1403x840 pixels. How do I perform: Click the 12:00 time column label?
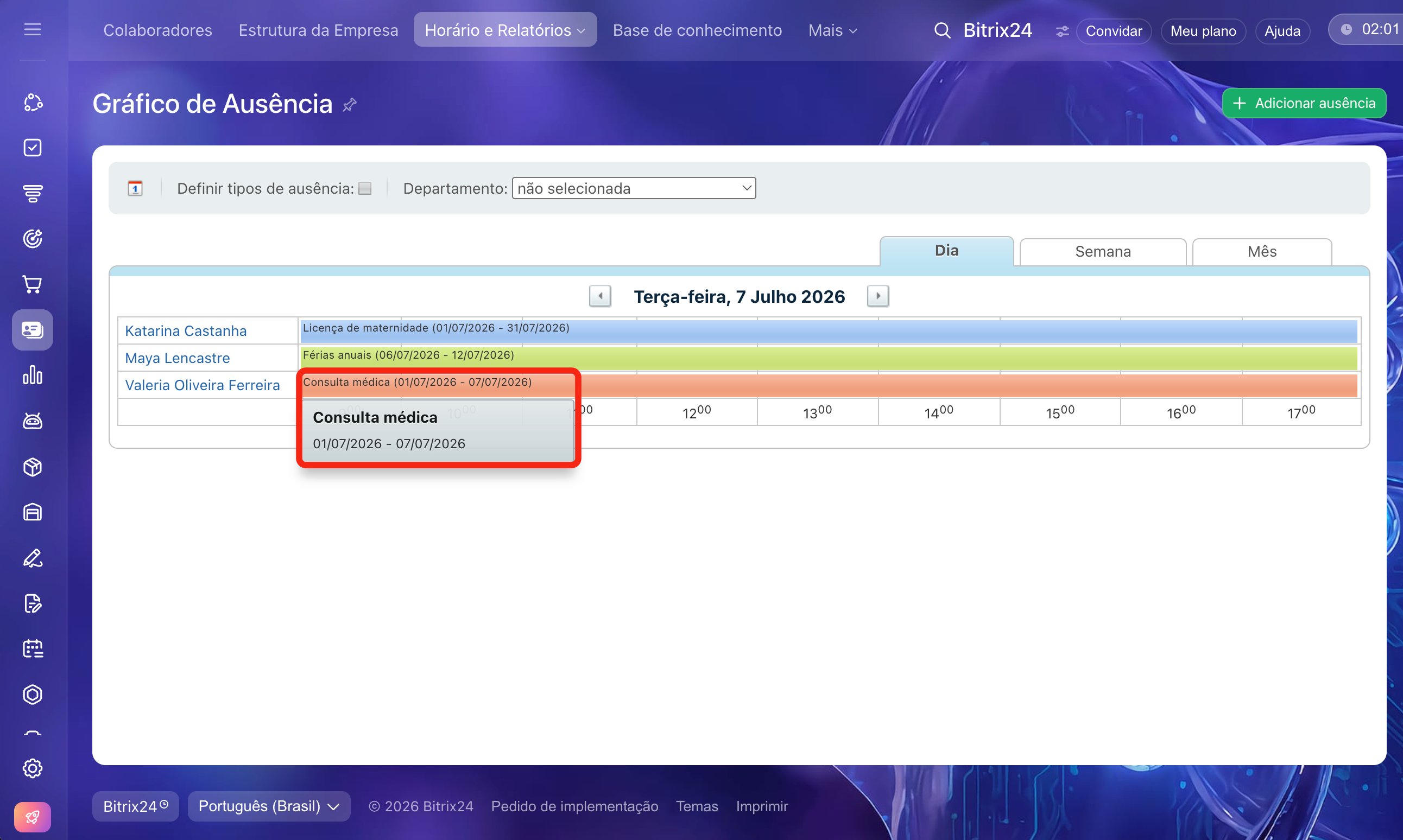[x=696, y=412]
